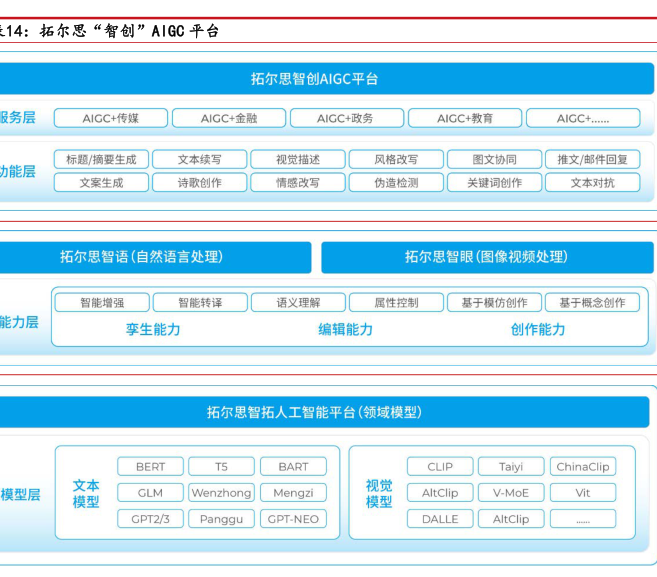Viewport: 657px width, 577px height.
Task: Click the 智能增强 capability box
Action: click(102, 303)
